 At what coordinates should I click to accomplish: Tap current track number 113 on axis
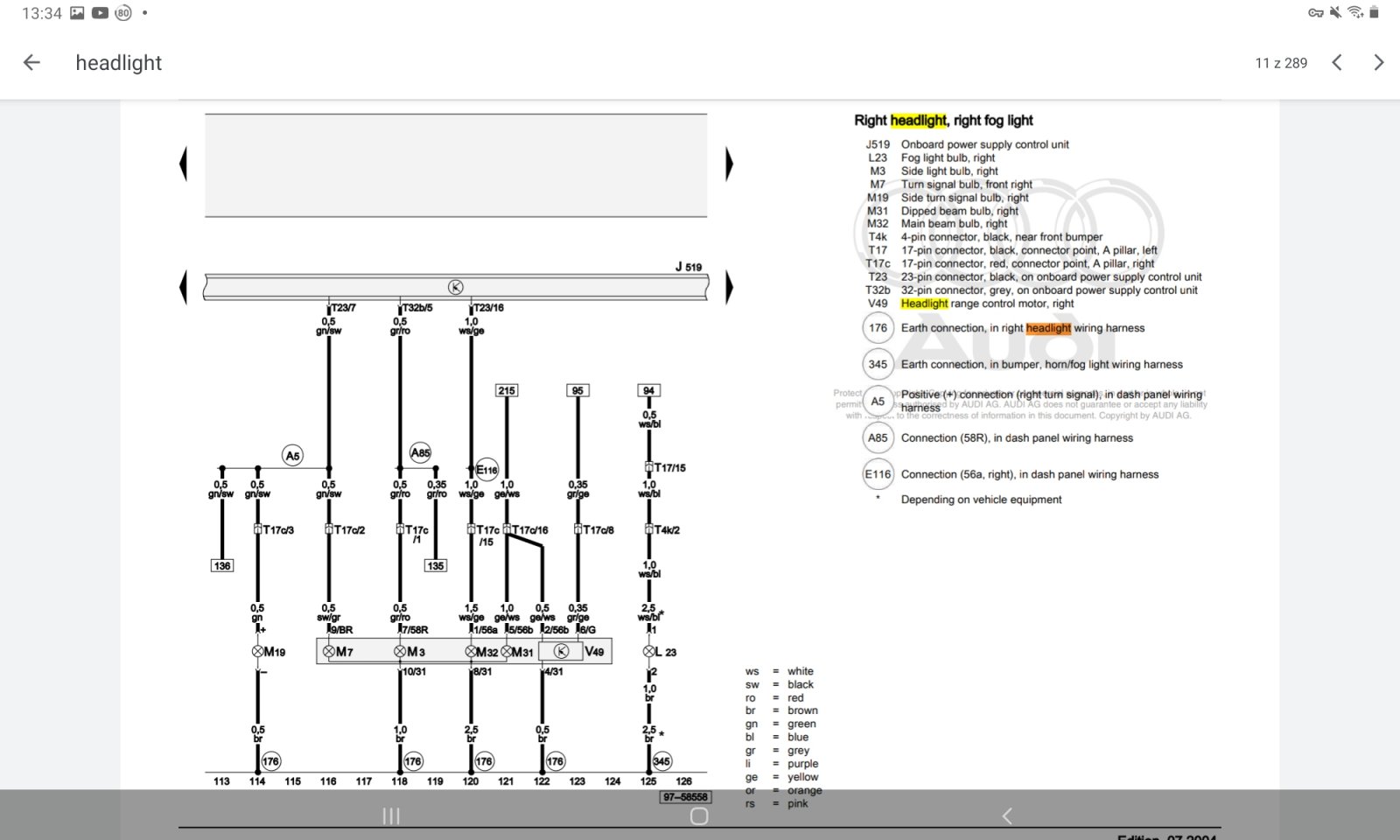point(221,781)
